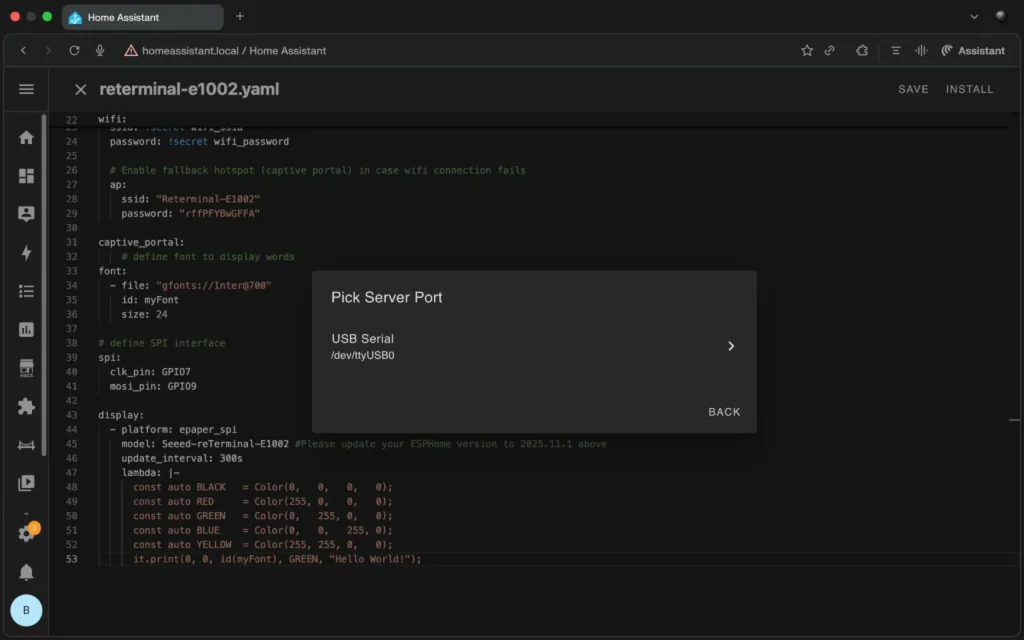1024x640 pixels.
Task: Click the audio waveform icon in toolbar
Action: 921,50
